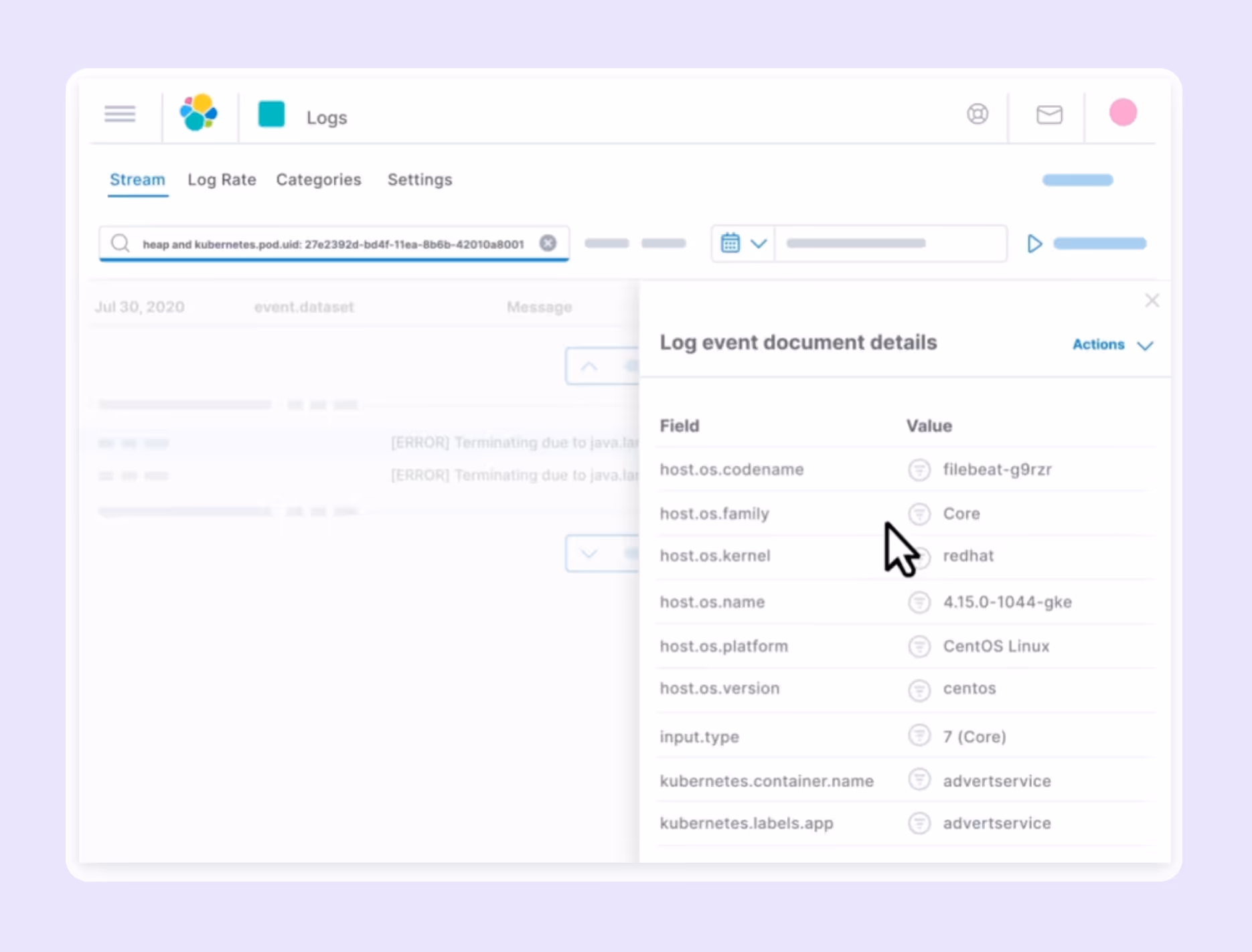Screen dimensions: 1252x952
Task: Open the hamburger navigation menu
Action: coord(120,114)
